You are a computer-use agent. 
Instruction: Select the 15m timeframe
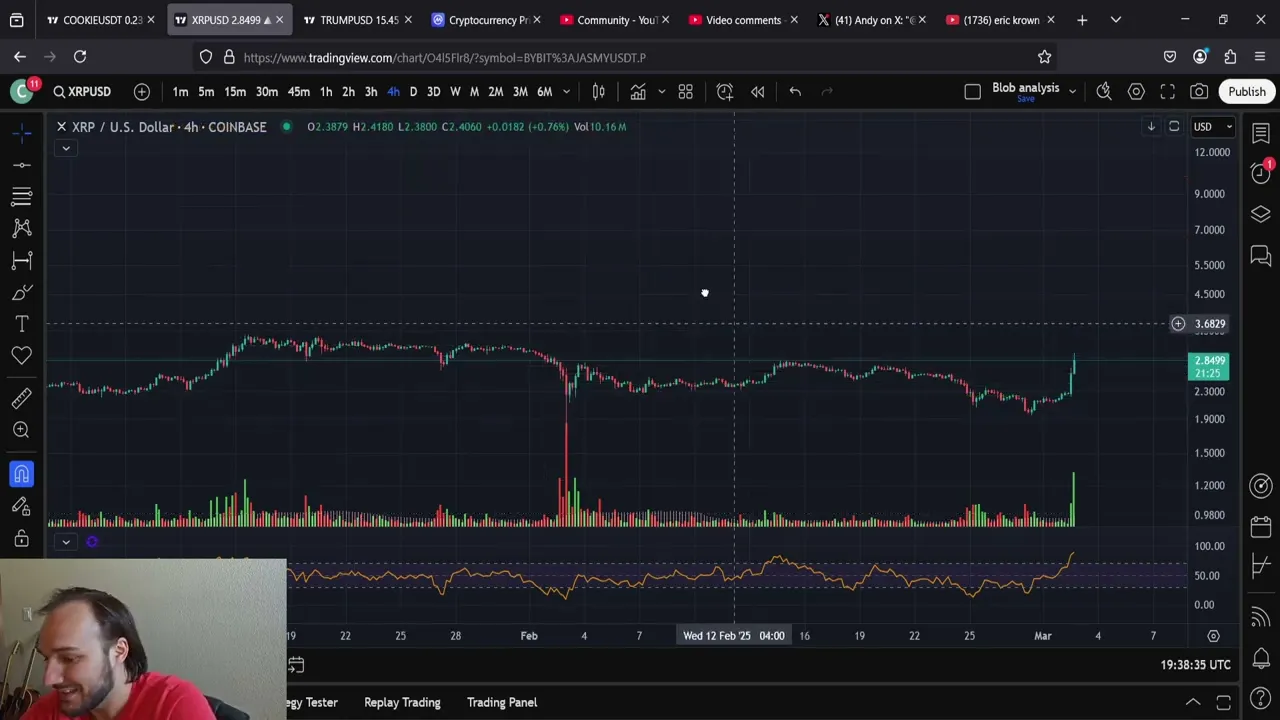click(x=235, y=92)
